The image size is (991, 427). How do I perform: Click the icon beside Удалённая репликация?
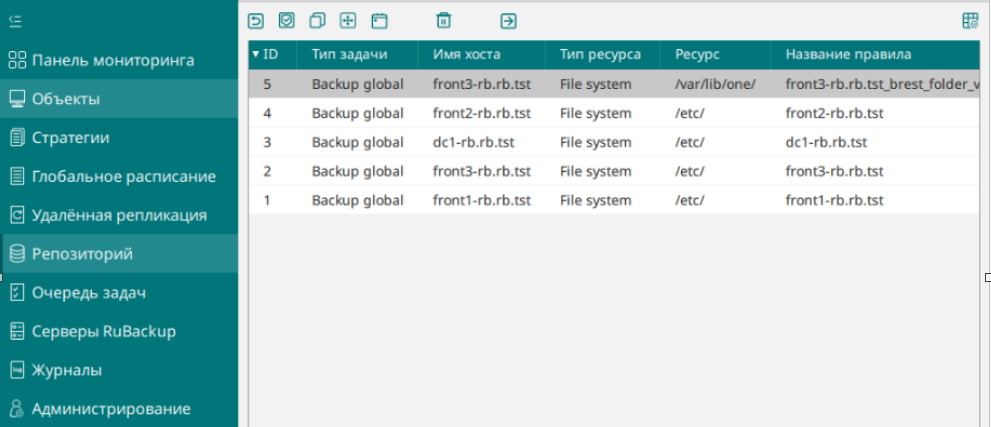coord(17,215)
